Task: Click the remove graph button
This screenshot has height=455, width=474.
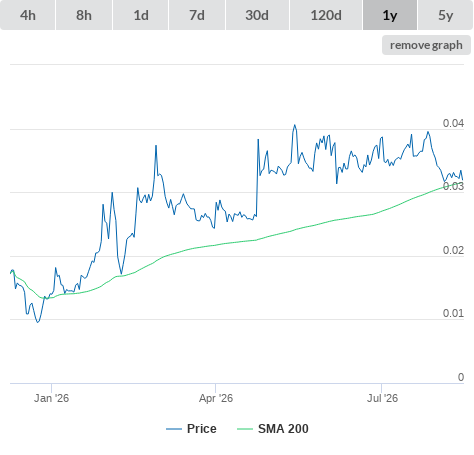Action: pyautogui.click(x=426, y=45)
